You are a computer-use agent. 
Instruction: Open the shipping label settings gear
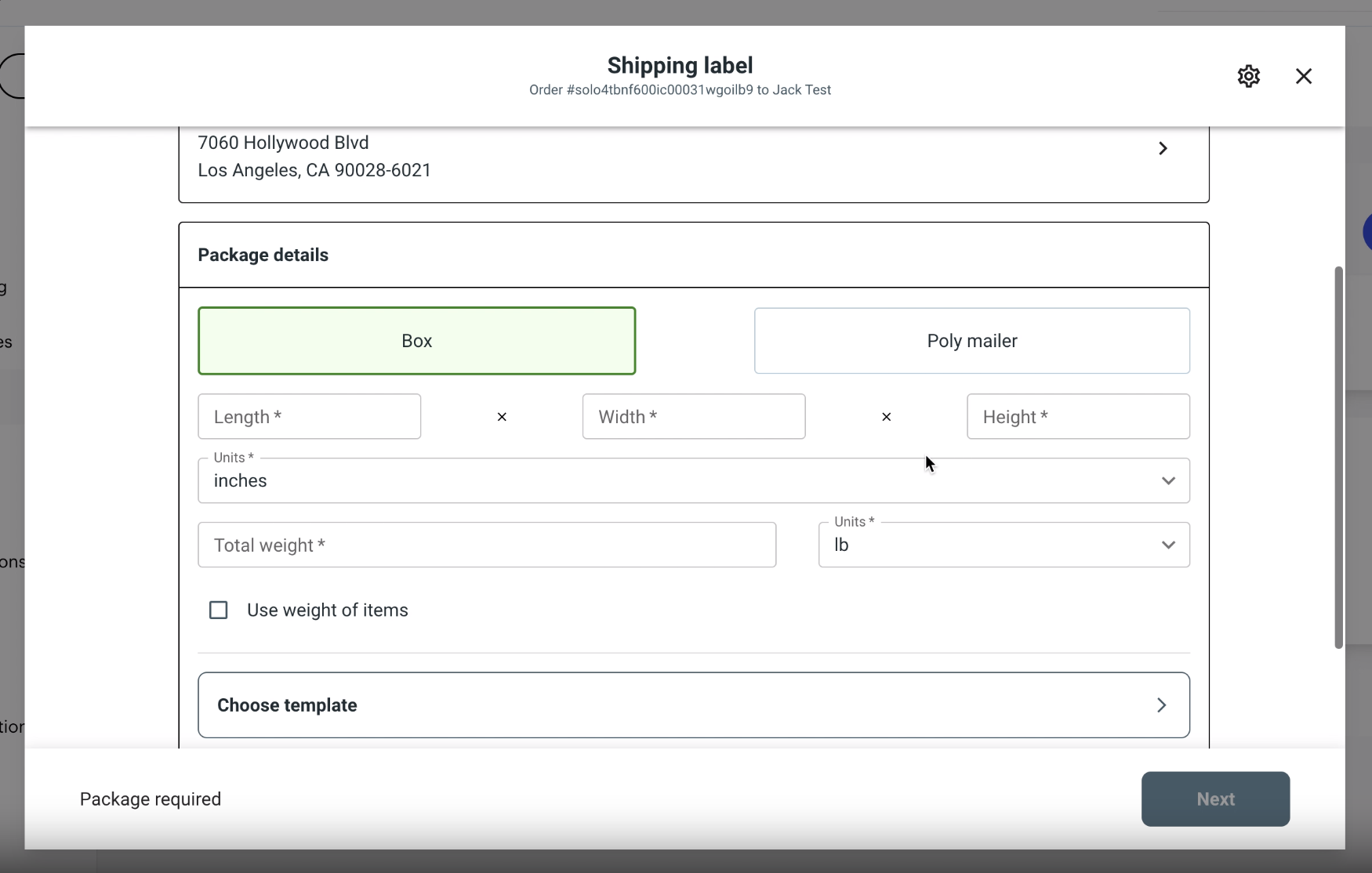tap(1249, 76)
